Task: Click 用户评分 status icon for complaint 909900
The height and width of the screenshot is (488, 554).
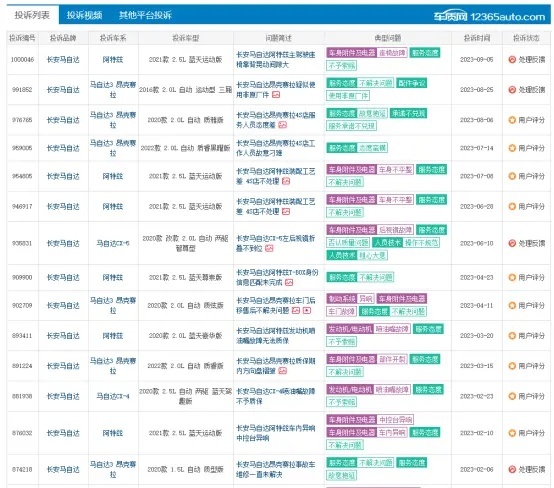Action: (512, 277)
